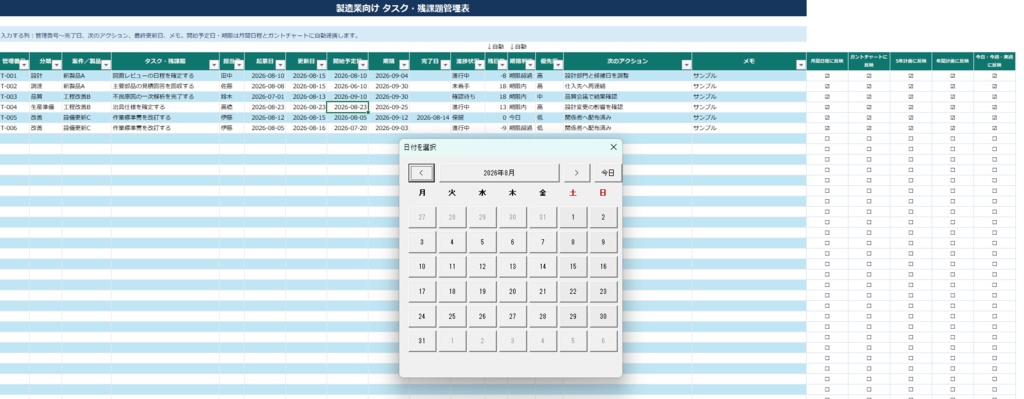Select 完了日 cell 2026-08-14
This screenshot has height=399, width=1024.
430,118
